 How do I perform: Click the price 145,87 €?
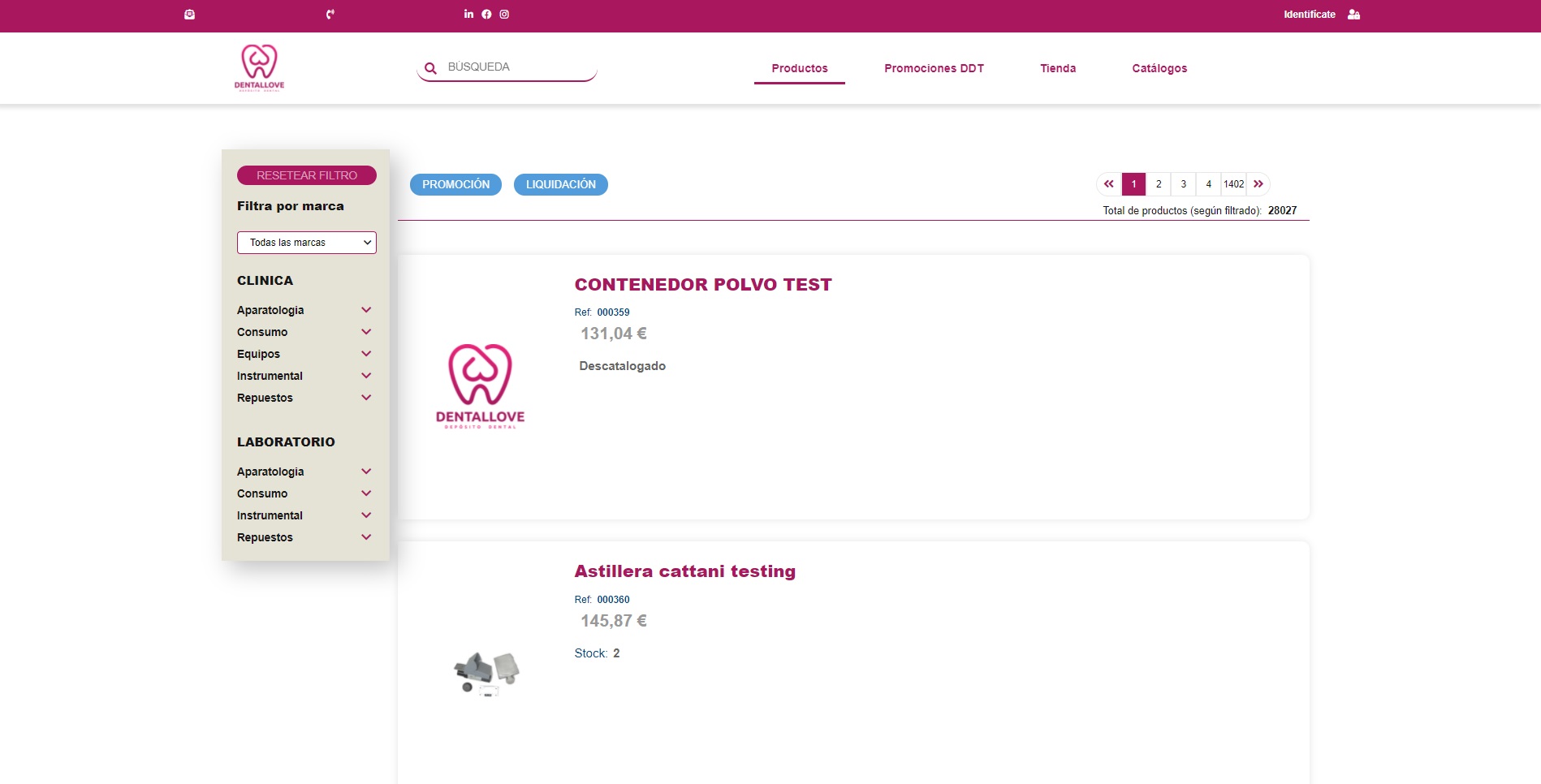click(x=614, y=621)
